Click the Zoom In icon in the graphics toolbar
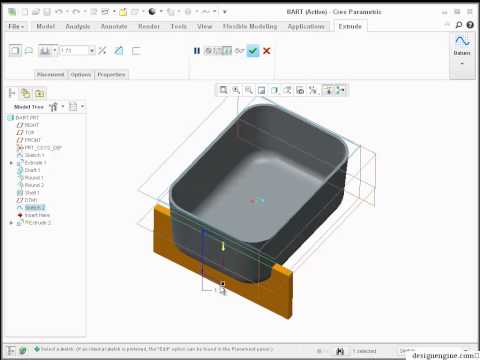Viewport: 480px width, 360px height. pyautogui.click(x=236, y=90)
